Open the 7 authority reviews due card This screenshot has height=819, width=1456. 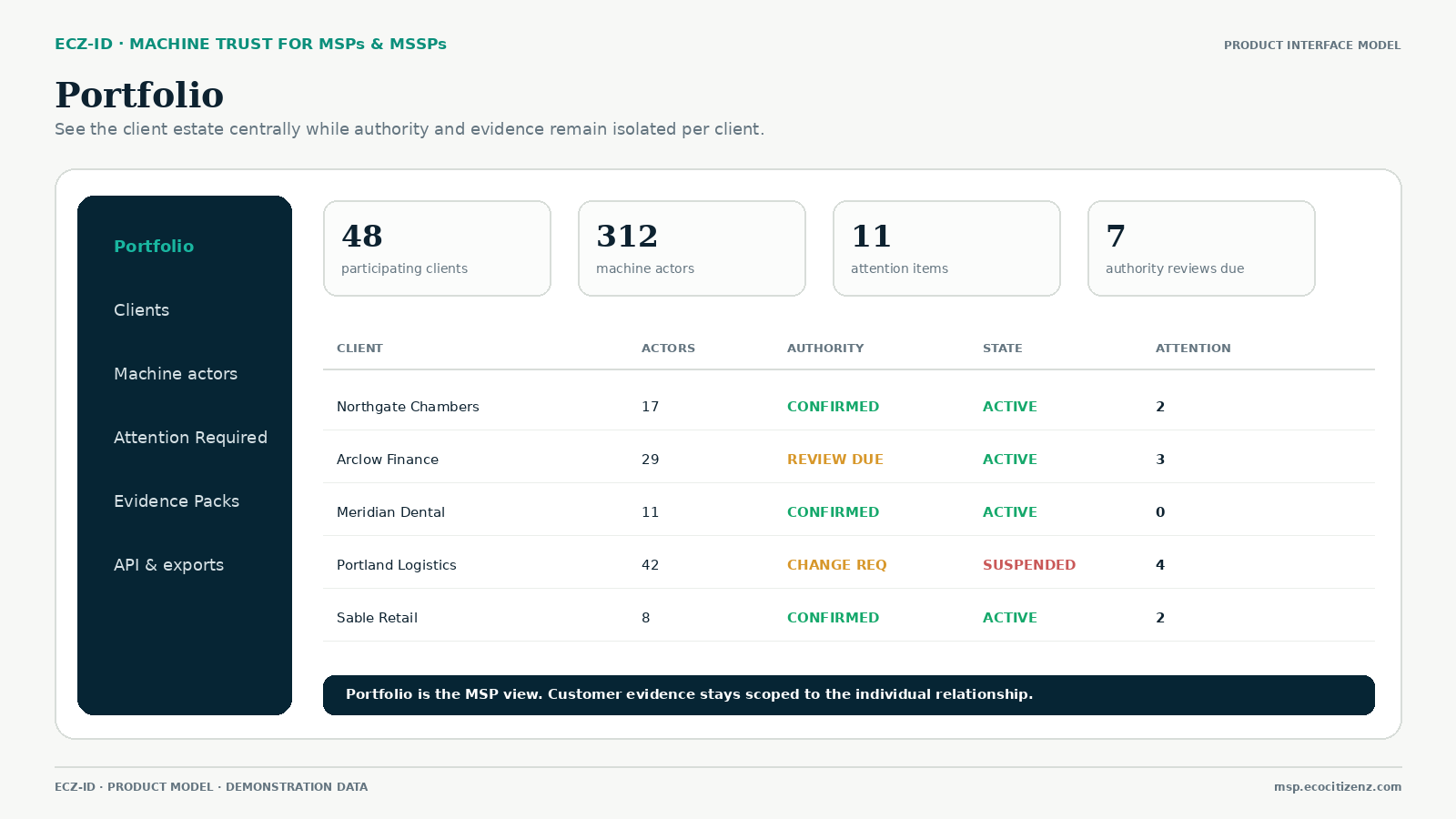pos(1201,248)
